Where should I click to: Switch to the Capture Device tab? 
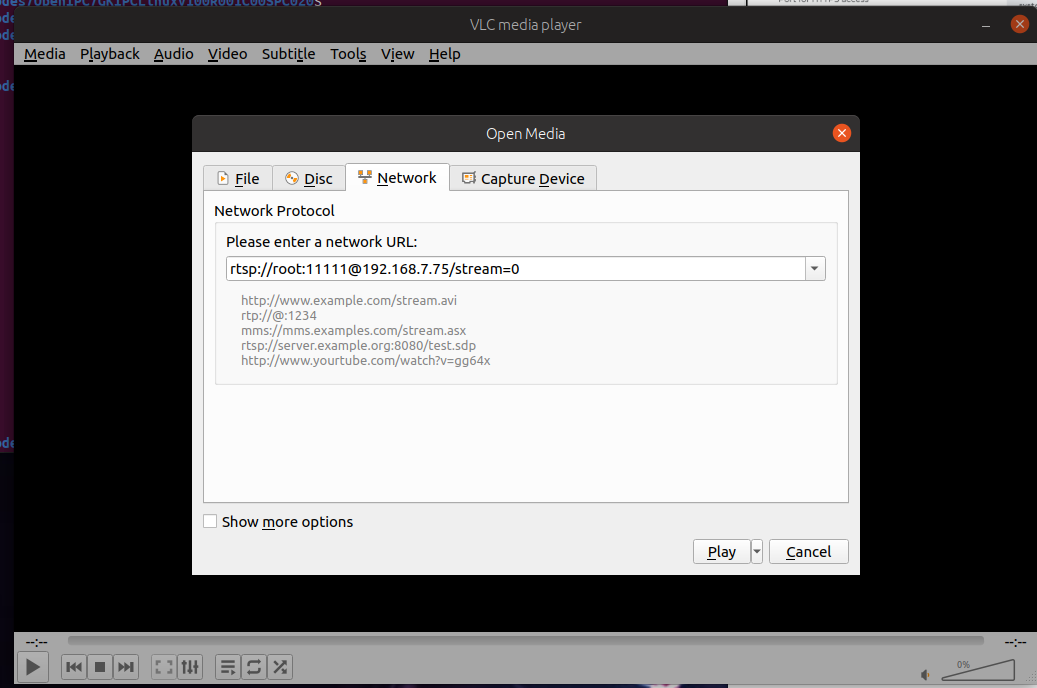point(523,179)
